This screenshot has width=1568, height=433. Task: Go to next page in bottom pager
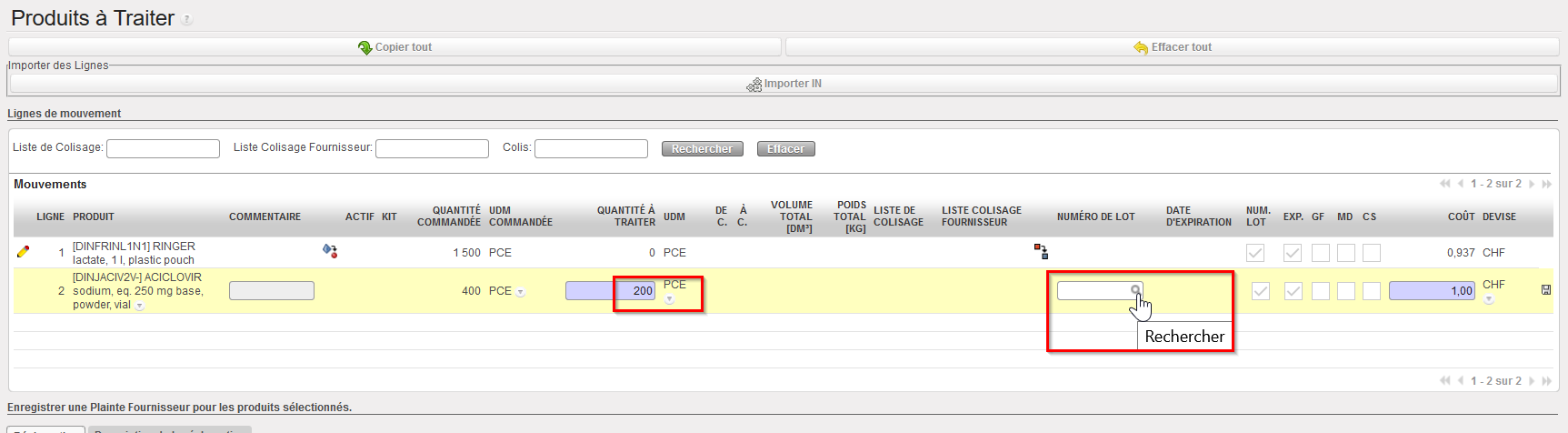pyautogui.click(x=1532, y=381)
